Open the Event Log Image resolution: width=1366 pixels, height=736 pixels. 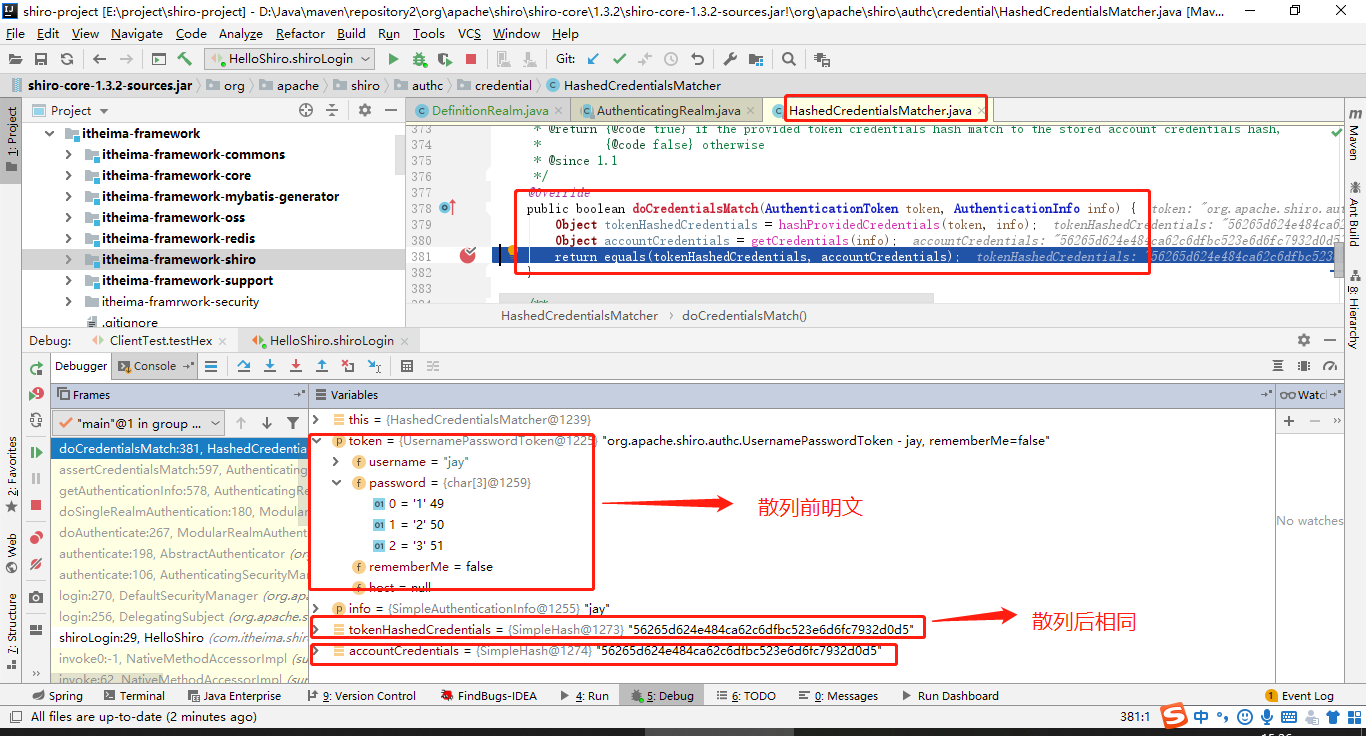click(x=1300, y=696)
